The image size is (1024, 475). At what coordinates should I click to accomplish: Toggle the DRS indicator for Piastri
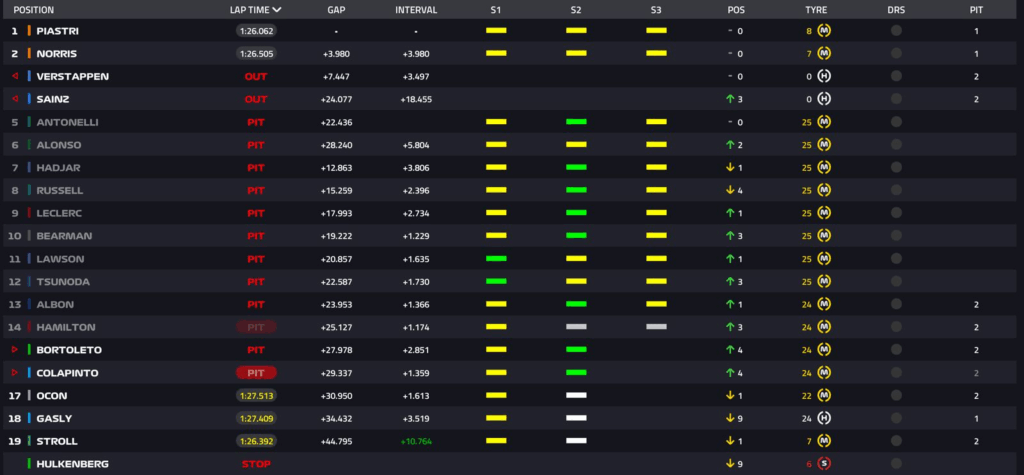pos(896,31)
